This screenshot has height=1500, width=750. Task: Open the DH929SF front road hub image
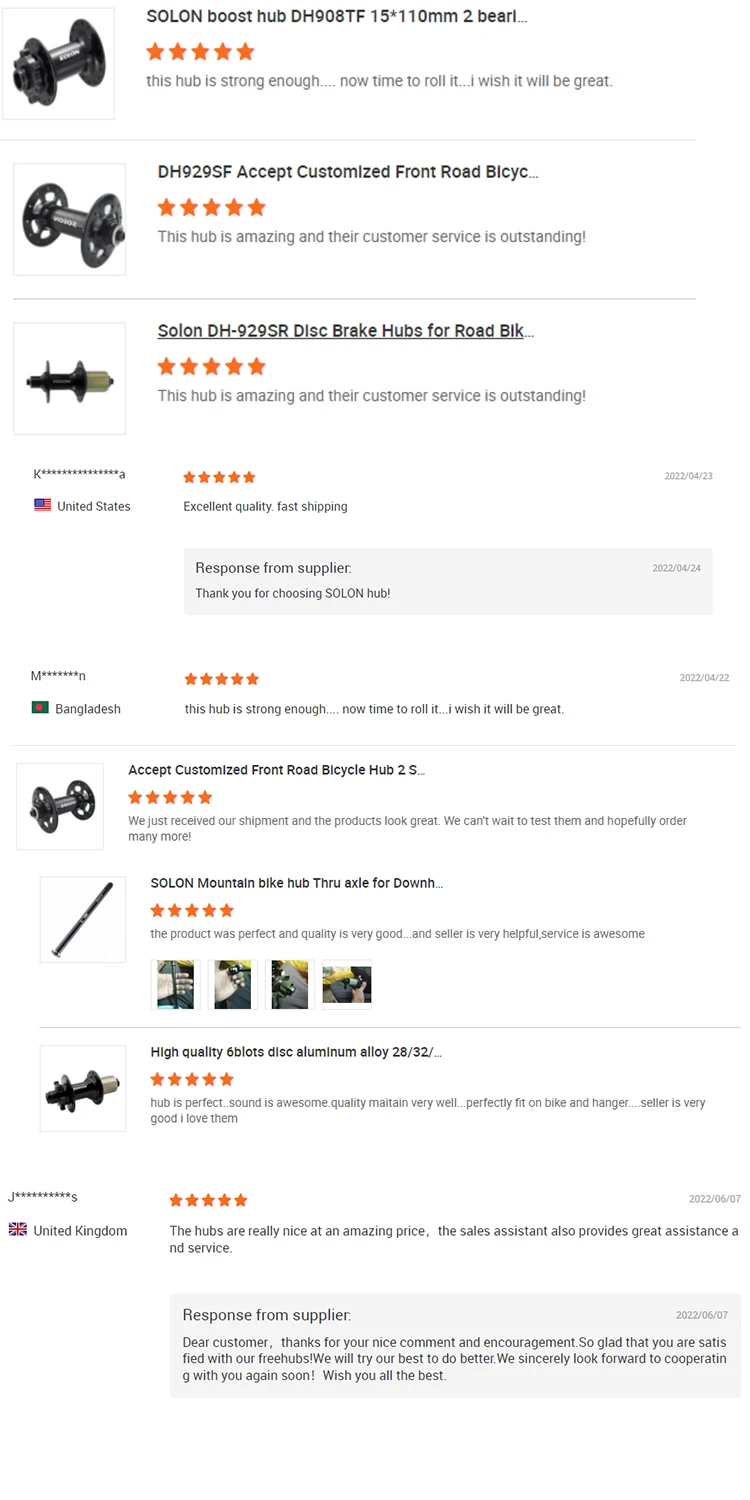pos(70,219)
